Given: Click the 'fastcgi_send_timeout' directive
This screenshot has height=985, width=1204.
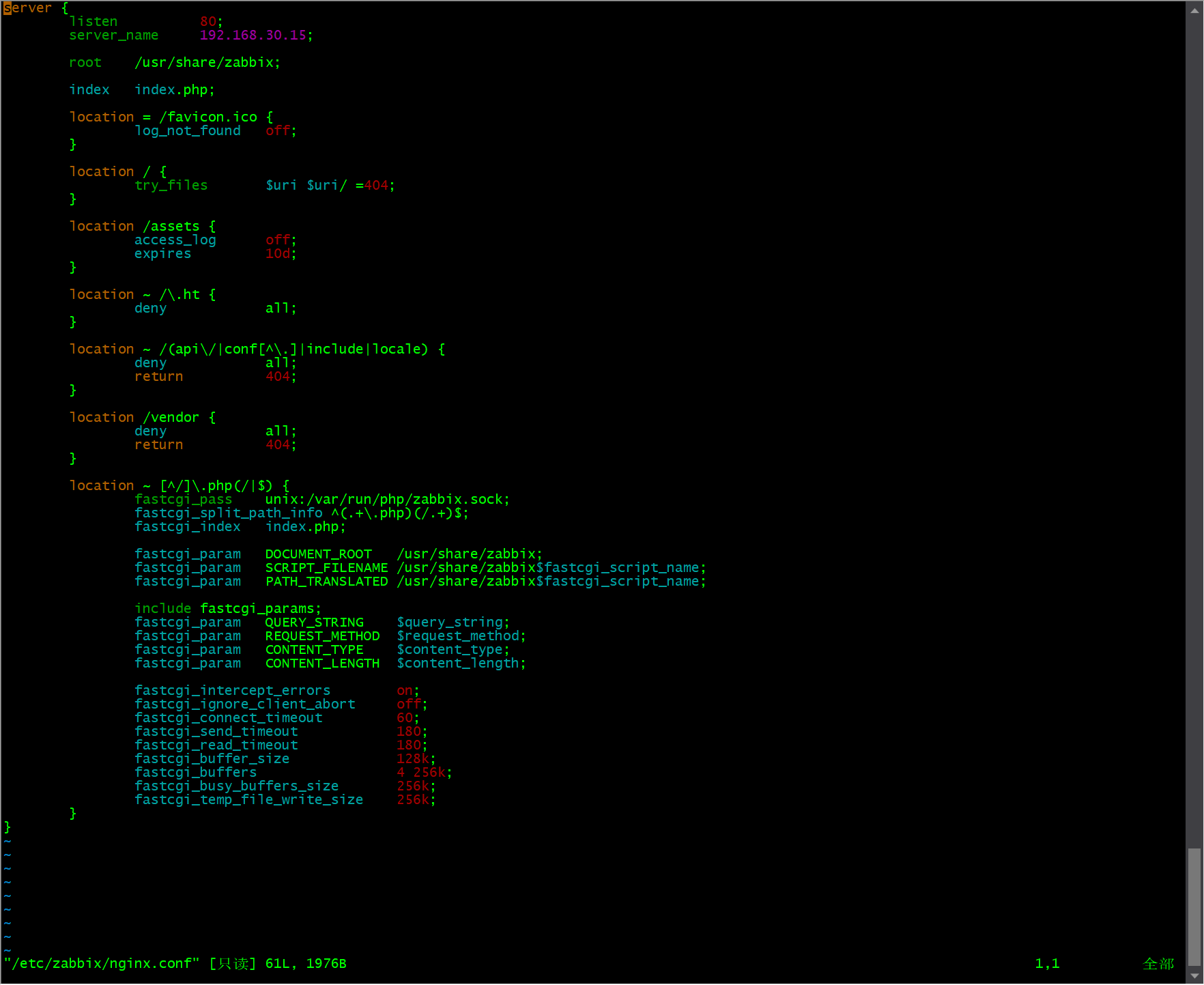Looking at the screenshot, I should (216, 731).
